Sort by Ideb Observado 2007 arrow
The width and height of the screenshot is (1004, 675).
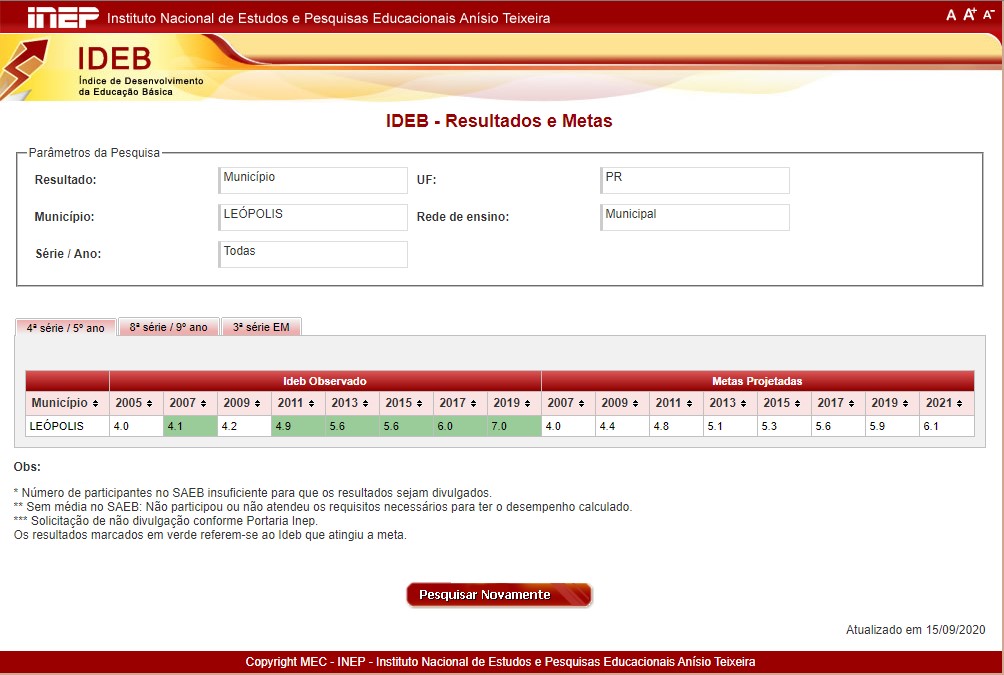(x=203, y=403)
